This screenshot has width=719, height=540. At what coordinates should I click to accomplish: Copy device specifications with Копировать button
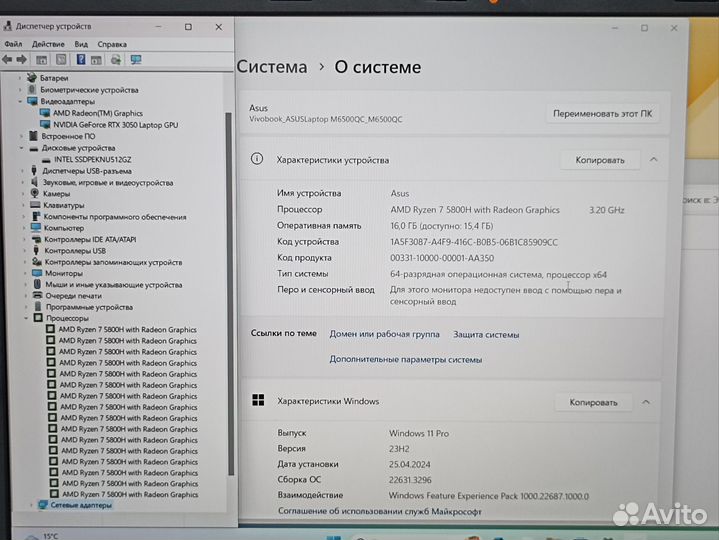coord(600,160)
